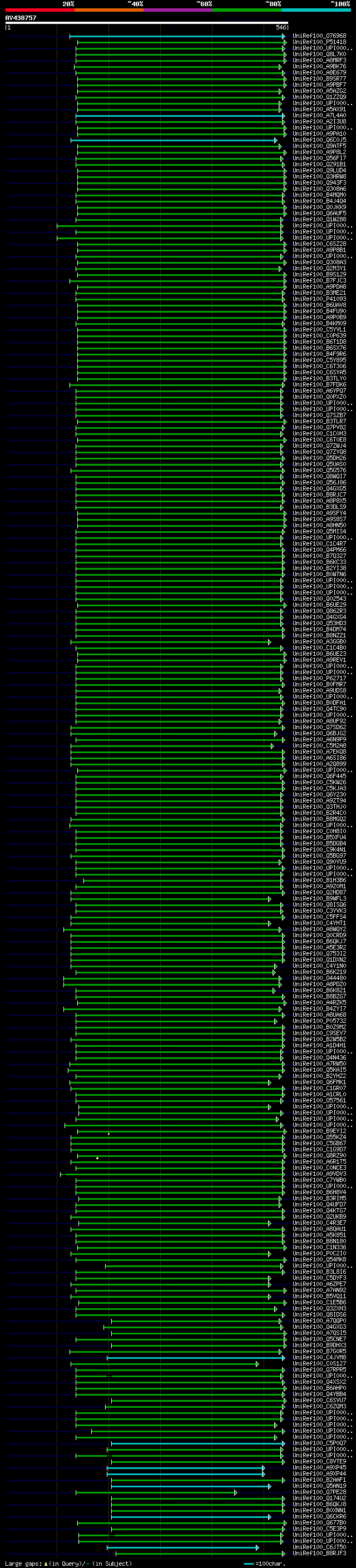
Task: Select hit UniRef100_O76968
Action: click(x=319, y=36)
